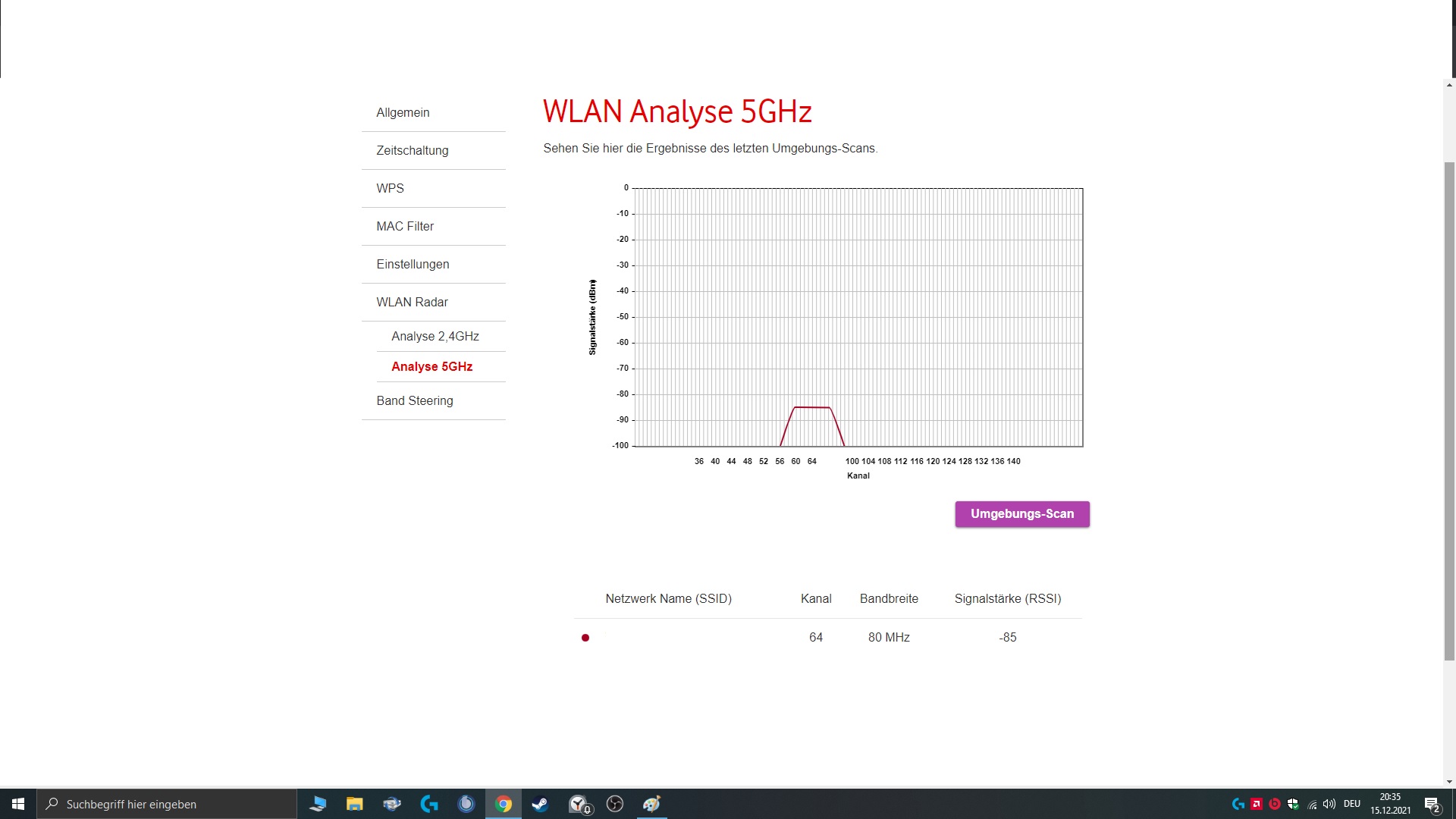Open the Allgemein menu entry

pos(403,112)
